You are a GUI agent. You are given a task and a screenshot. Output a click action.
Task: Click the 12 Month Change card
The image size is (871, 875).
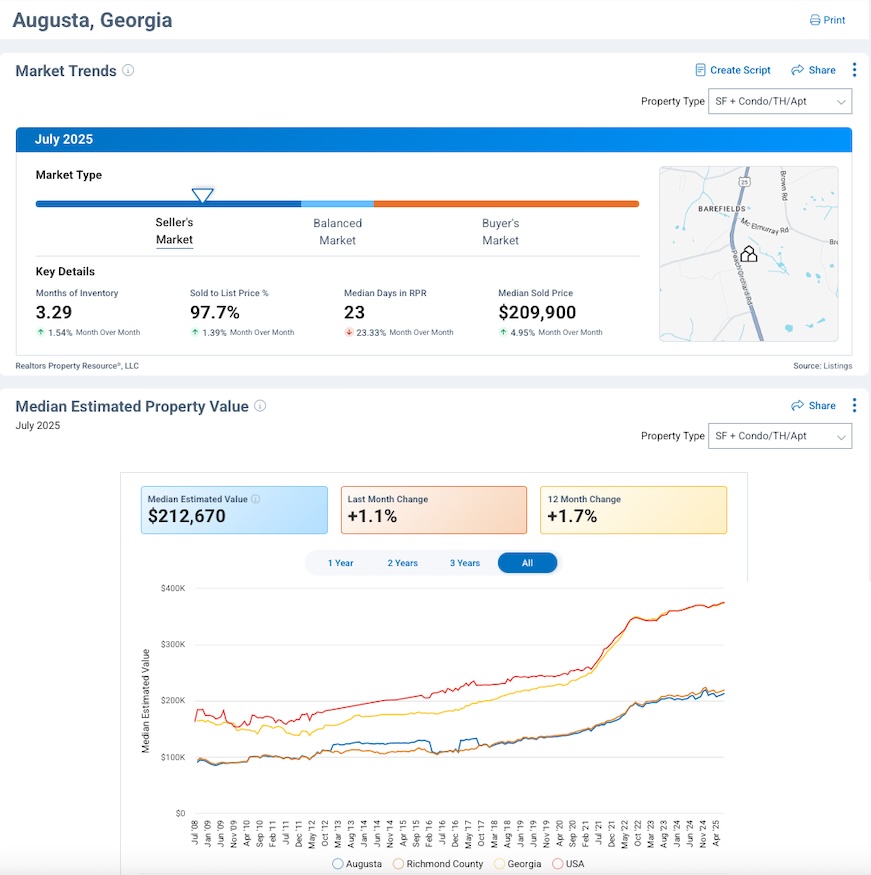point(633,510)
